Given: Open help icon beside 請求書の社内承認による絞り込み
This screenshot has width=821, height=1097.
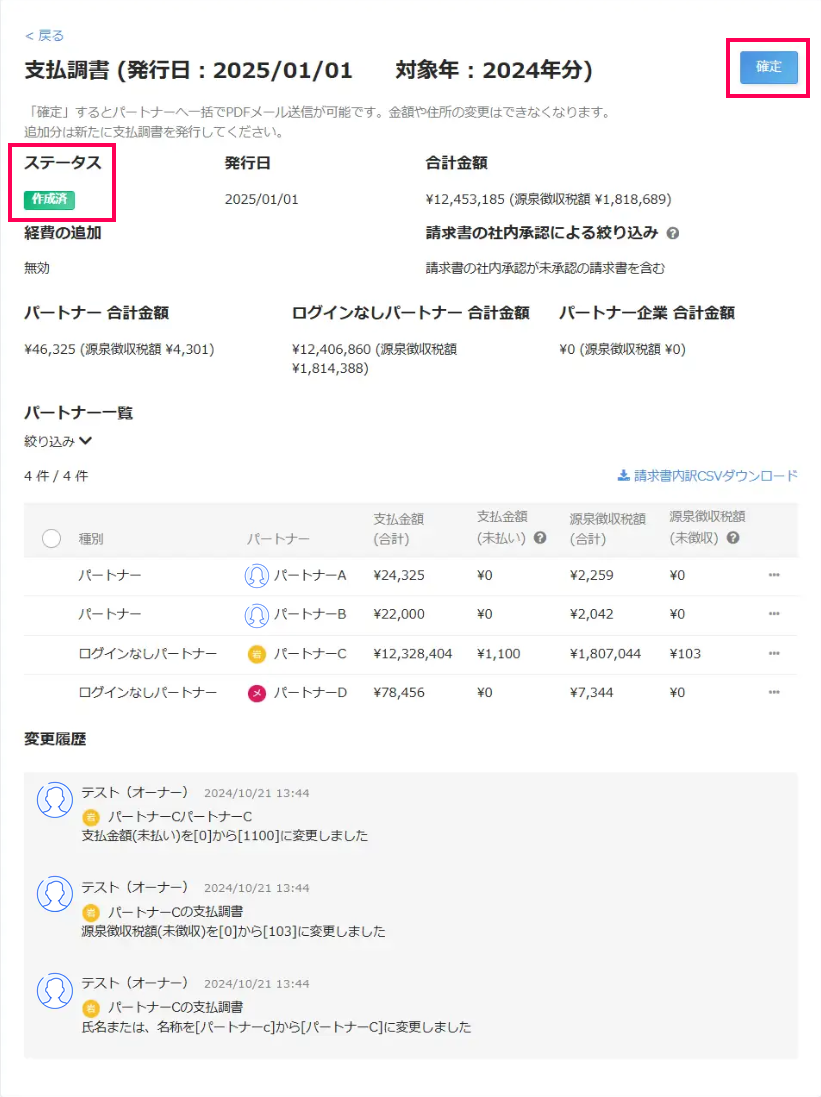Looking at the screenshot, I should tap(673, 234).
